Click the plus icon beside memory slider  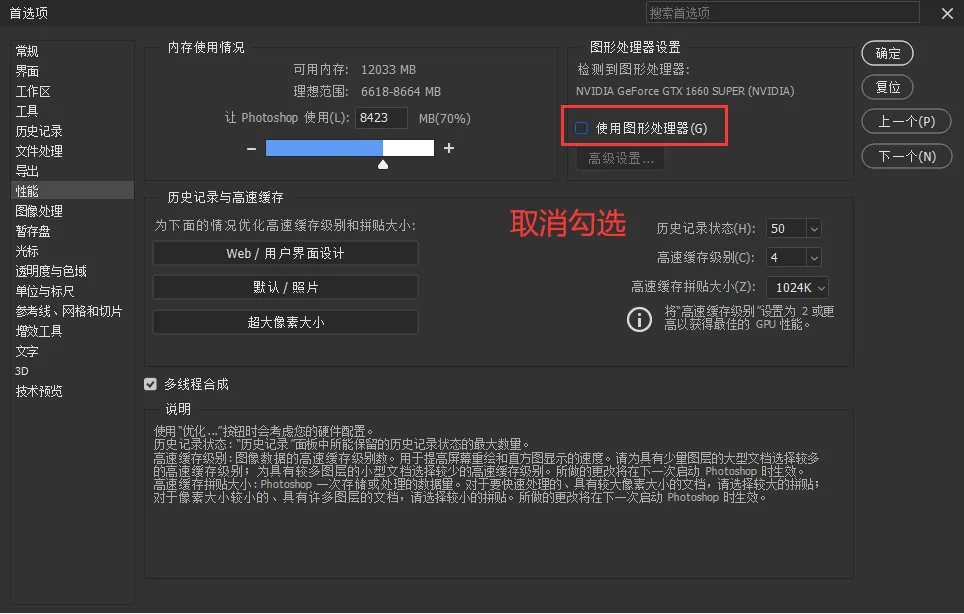[x=449, y=148]
